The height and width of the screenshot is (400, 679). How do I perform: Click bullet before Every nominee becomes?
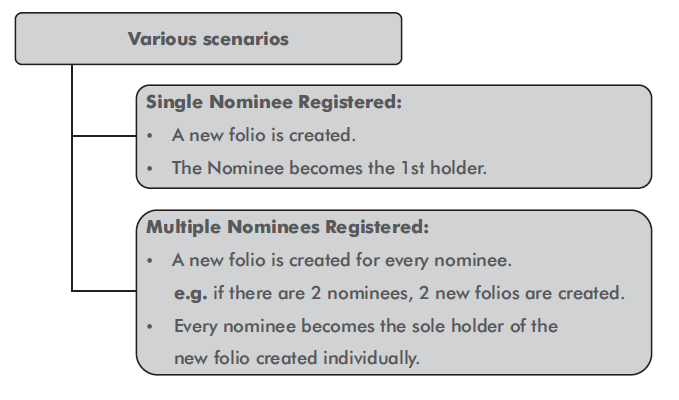pos(150,327)
